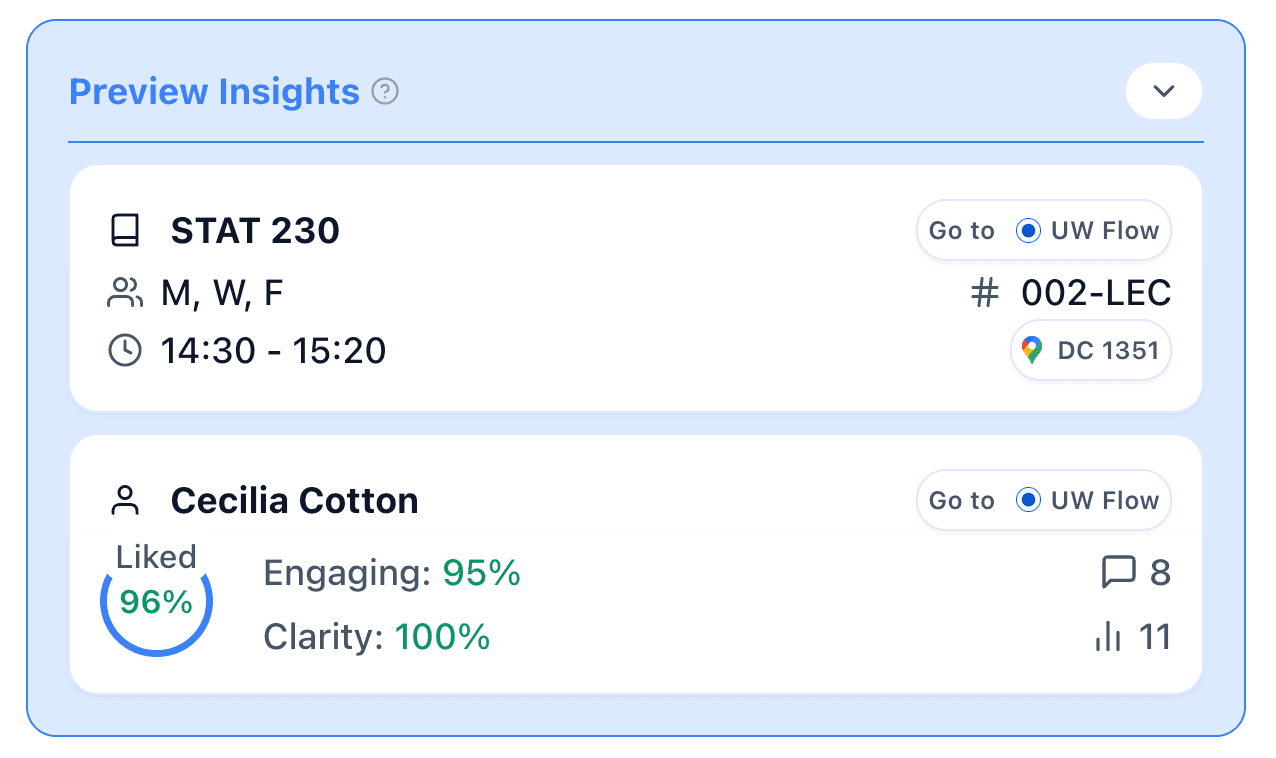Click the person icon beside Cecilia Cotton
Screen dimensions: 1276x758
(125, 500)
